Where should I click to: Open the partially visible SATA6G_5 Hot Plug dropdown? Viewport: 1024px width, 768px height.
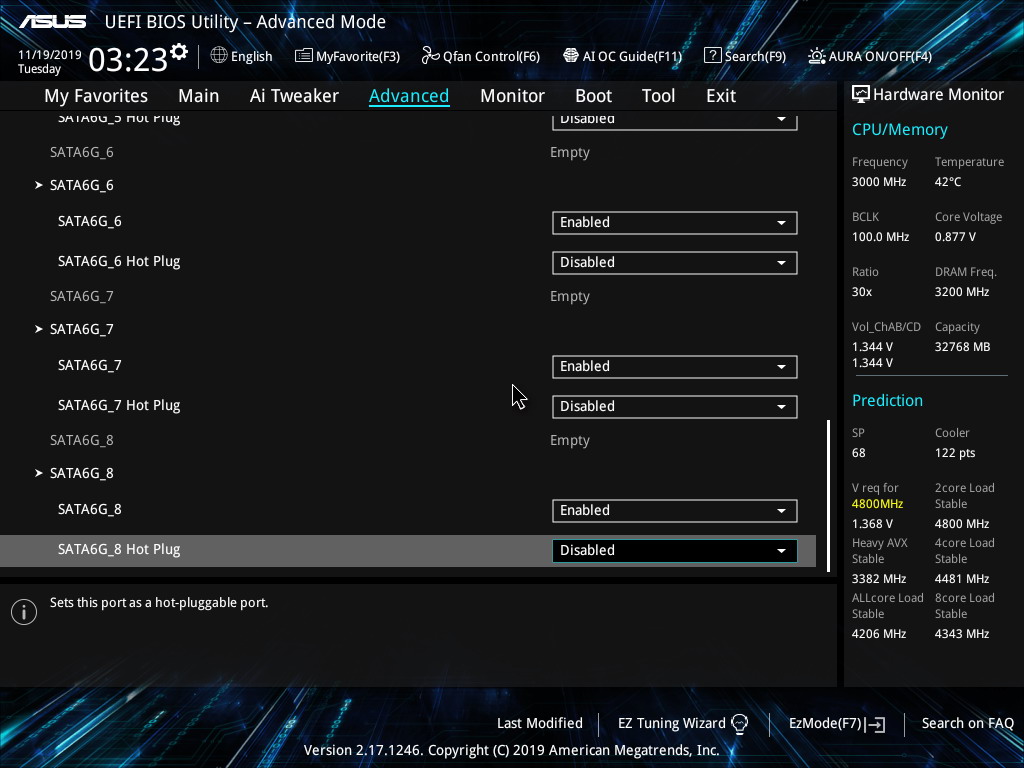click(675, 121)
